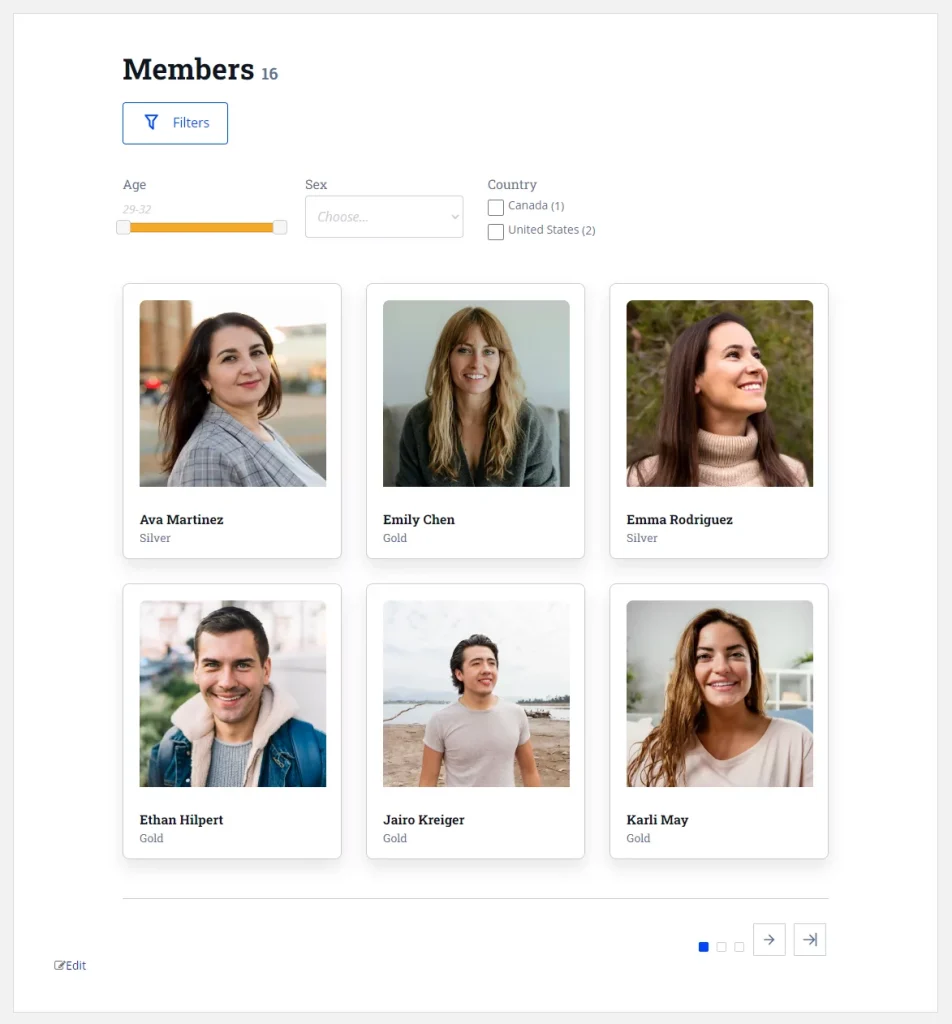Click the left handle of Age slider
The width and height of the screenshot is (952, 1024).
pyautogui.click(x=123, y=227)
